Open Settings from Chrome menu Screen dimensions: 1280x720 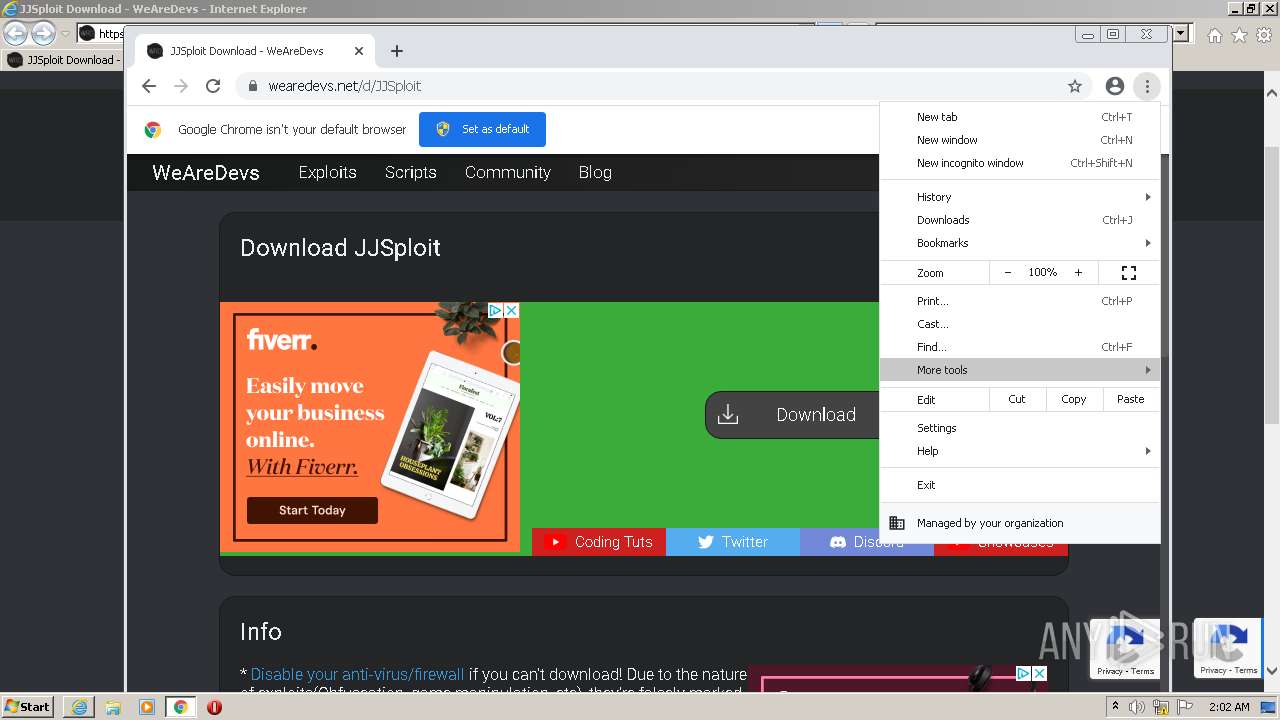(1020, 428)
